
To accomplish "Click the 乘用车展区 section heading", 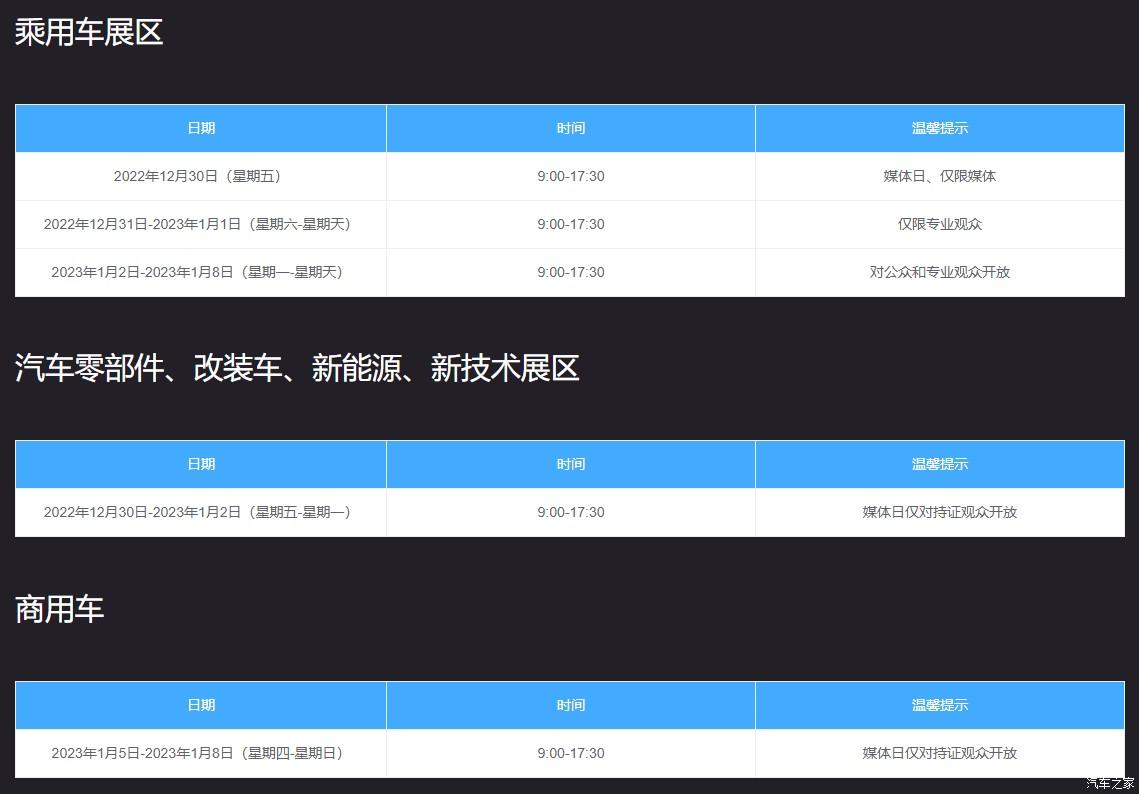I will (x=89, y=33).
